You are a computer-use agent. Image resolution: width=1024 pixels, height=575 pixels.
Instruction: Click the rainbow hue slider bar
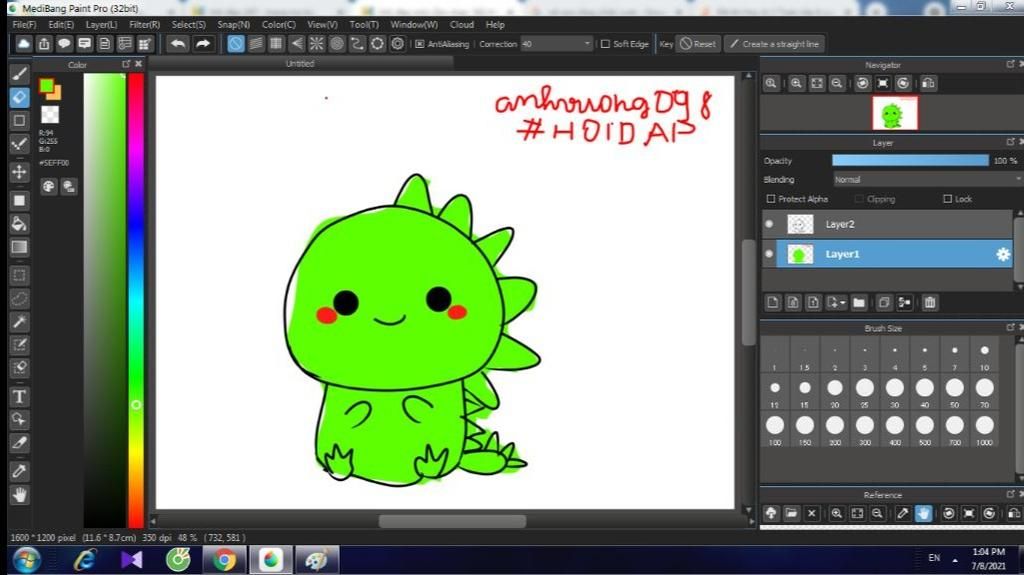click(136, 300)
